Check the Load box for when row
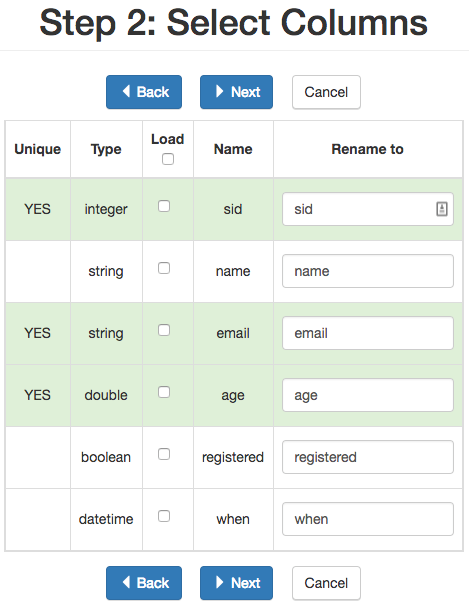Screen dimensions: 469x606 (164, 516)
